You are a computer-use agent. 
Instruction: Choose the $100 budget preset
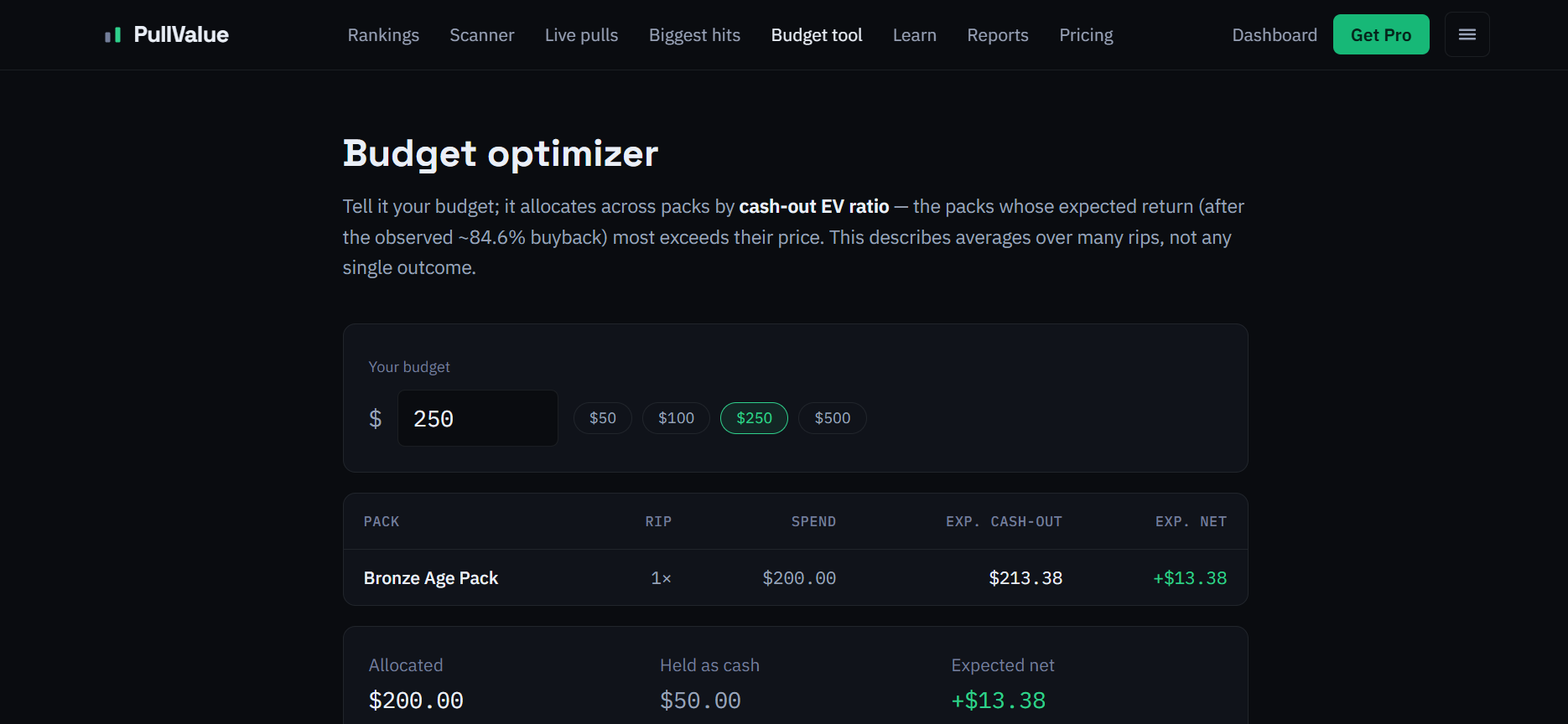pyautogui.click(x=676, y=418)
